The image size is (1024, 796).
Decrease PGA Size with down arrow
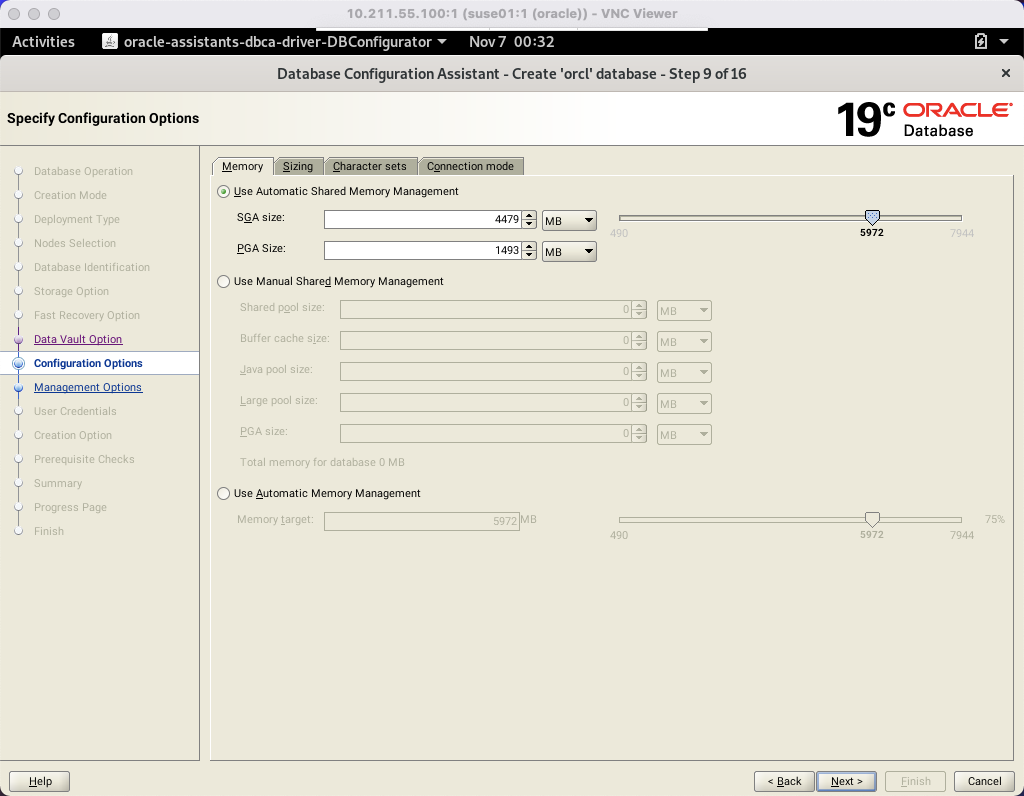[x=529, y=255]
